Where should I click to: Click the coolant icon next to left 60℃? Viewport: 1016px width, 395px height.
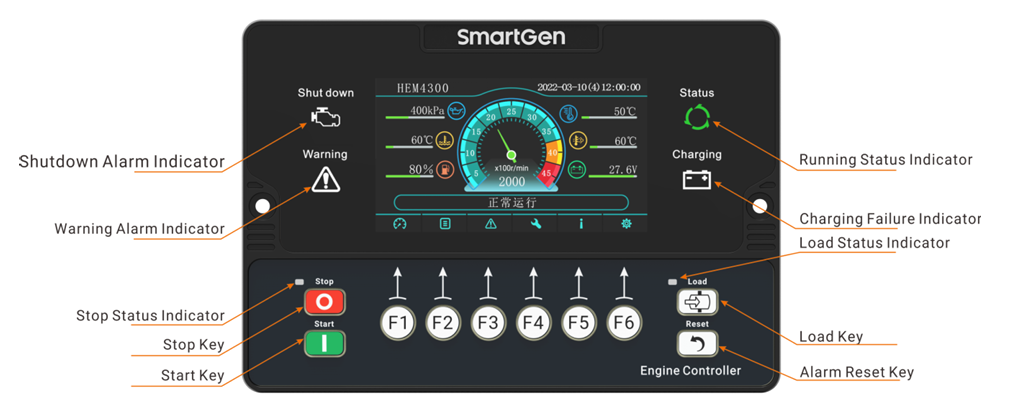click(444, 140)
